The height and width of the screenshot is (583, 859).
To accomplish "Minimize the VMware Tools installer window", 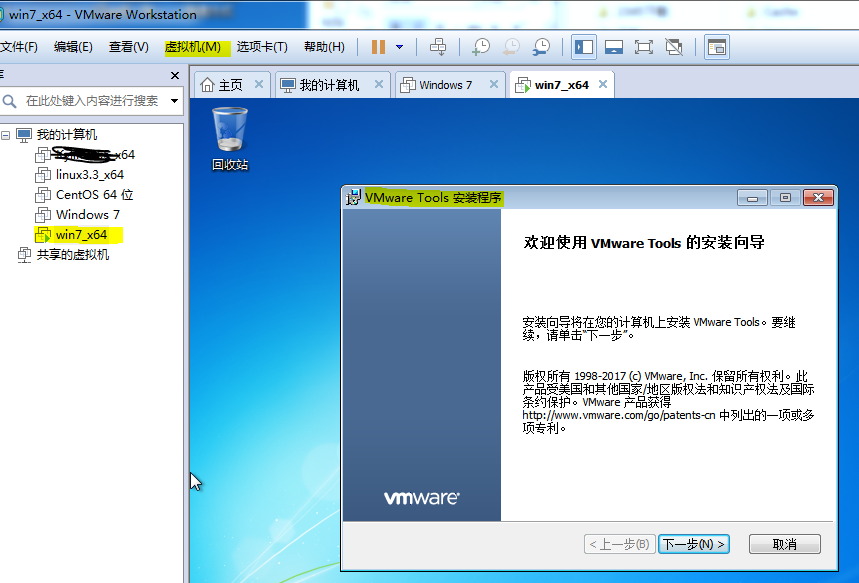I will [752, 197].
